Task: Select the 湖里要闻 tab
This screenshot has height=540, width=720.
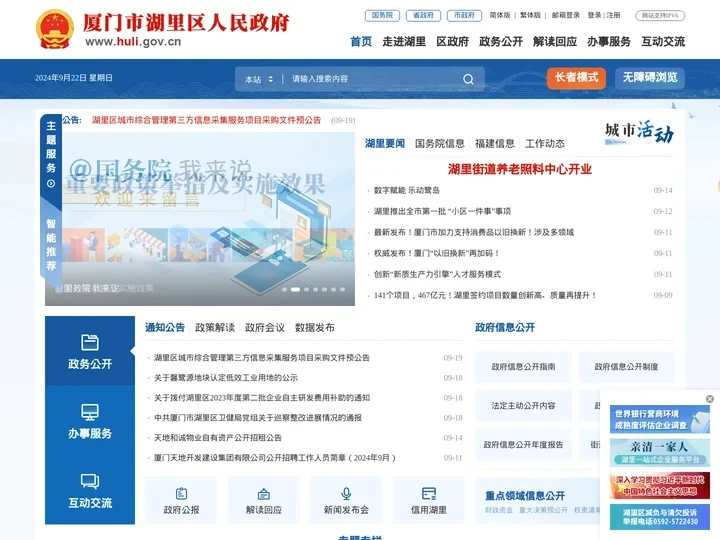Action: [385, 144]
